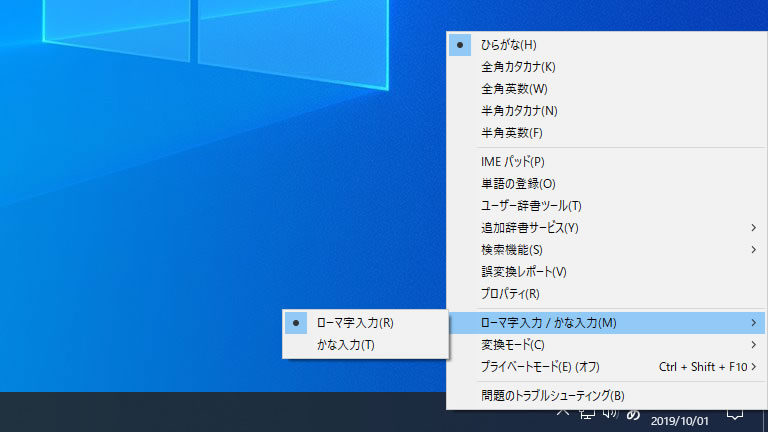Open プロパティ(R) from the IME menu

tap(510, 294)
